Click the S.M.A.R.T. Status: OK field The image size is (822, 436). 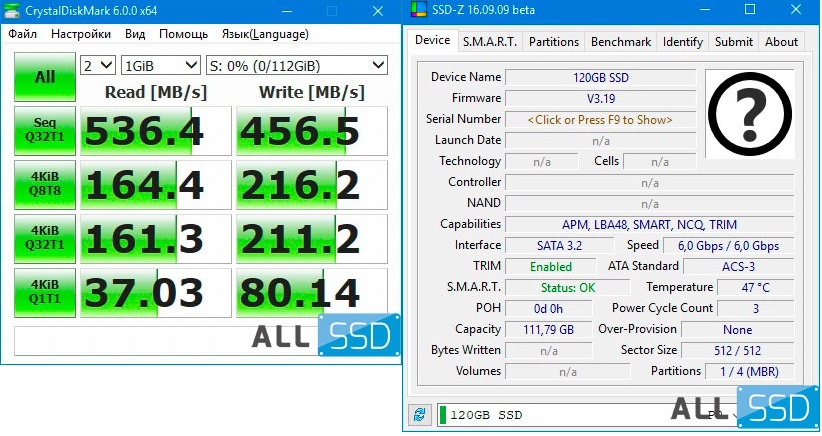[568, 288]
